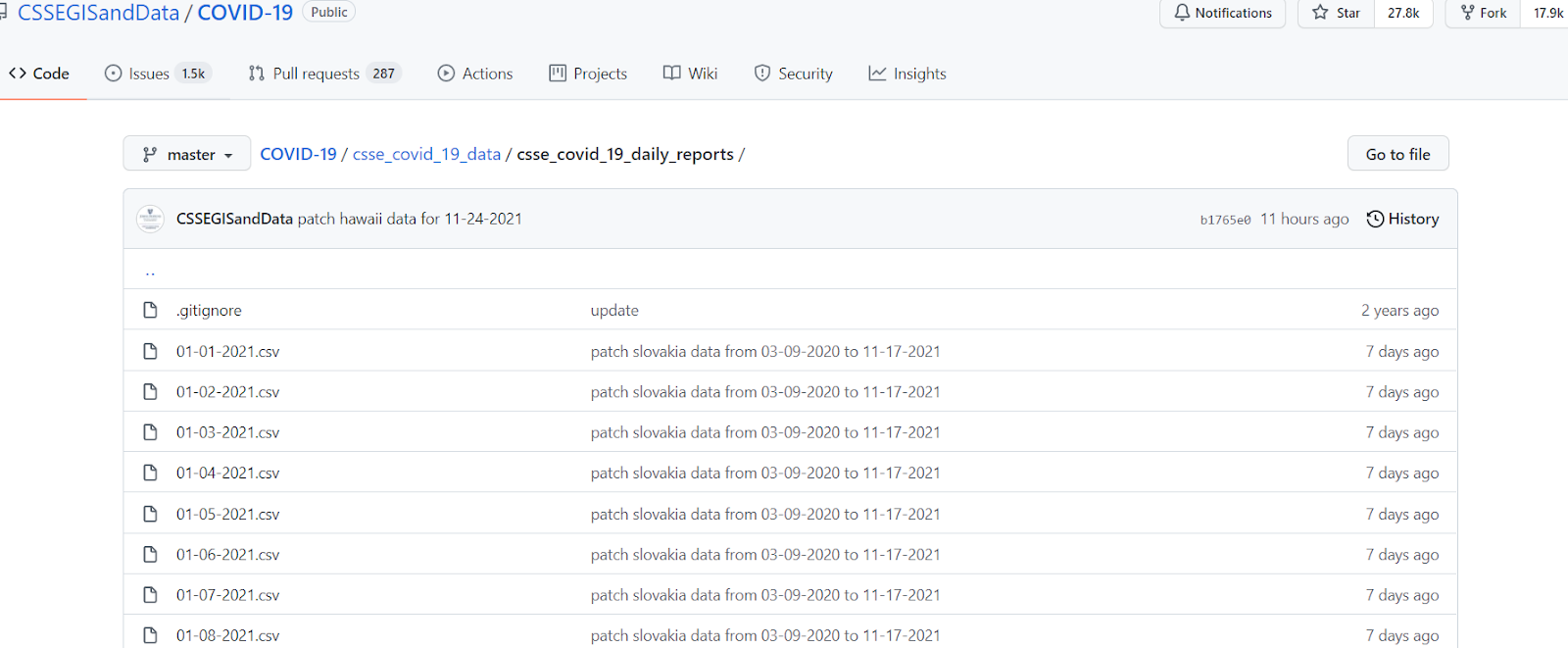
Task: Click the file icon beside .gitignore
Action: (x=150, y=311)
